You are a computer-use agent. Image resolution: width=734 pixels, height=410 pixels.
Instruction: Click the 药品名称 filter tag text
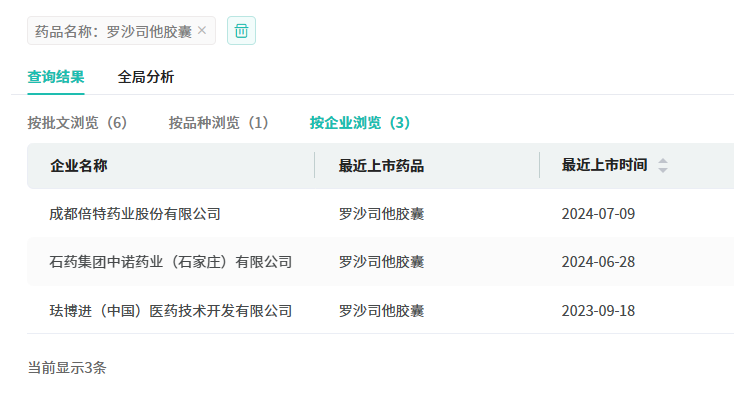[112, 31]
